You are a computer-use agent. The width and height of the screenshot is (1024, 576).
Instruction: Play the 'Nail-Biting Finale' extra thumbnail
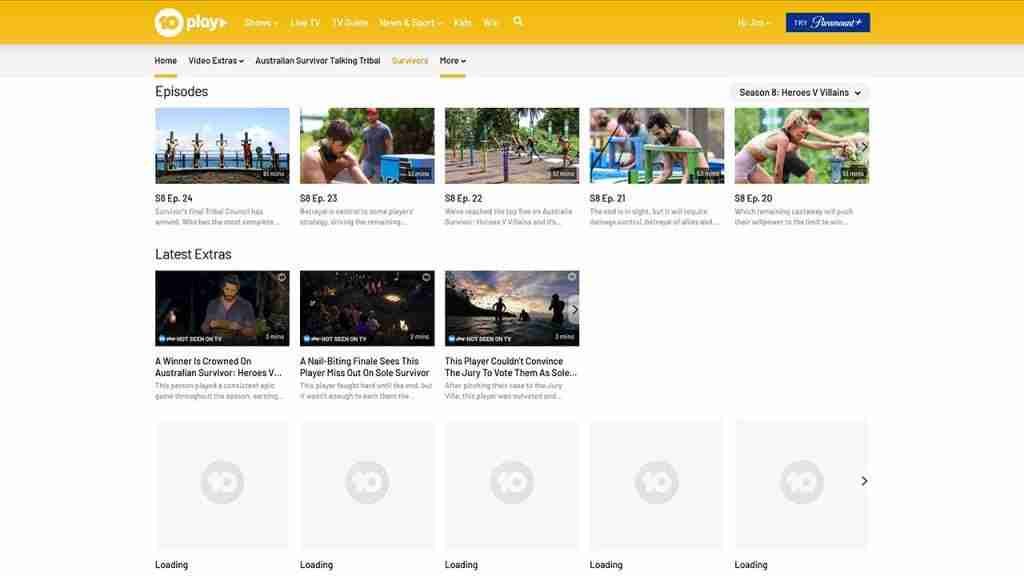click(367, 308)
